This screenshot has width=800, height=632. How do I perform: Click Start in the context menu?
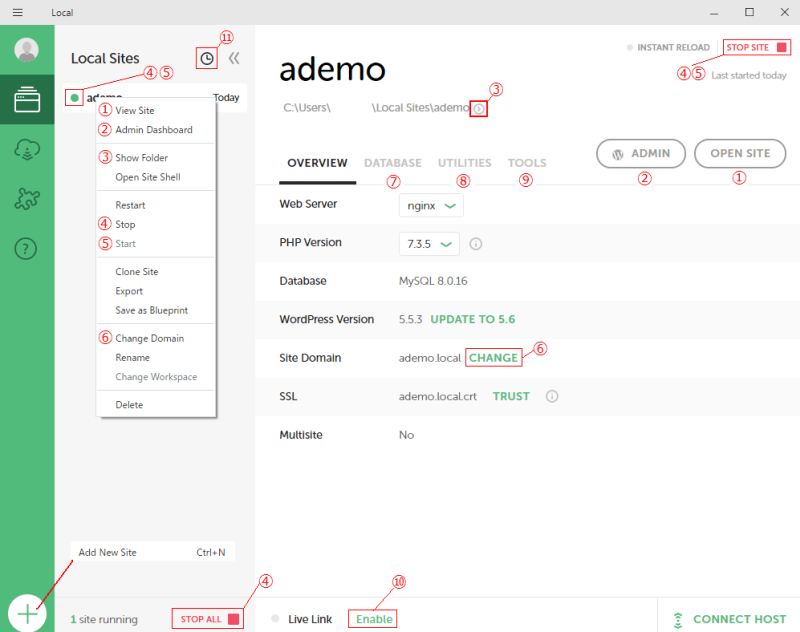click(x=156, y=244)
